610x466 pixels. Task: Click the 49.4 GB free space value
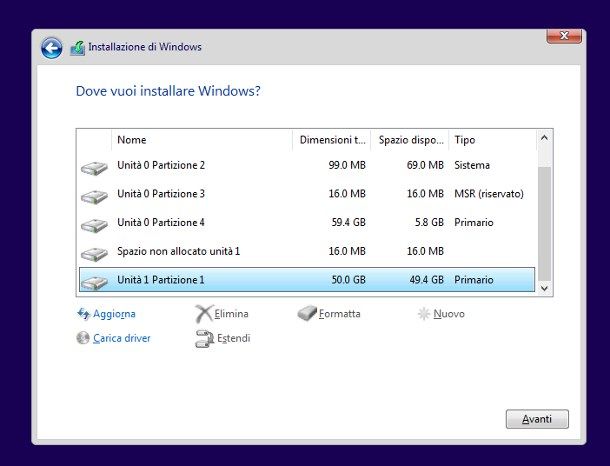pos(427,280)
